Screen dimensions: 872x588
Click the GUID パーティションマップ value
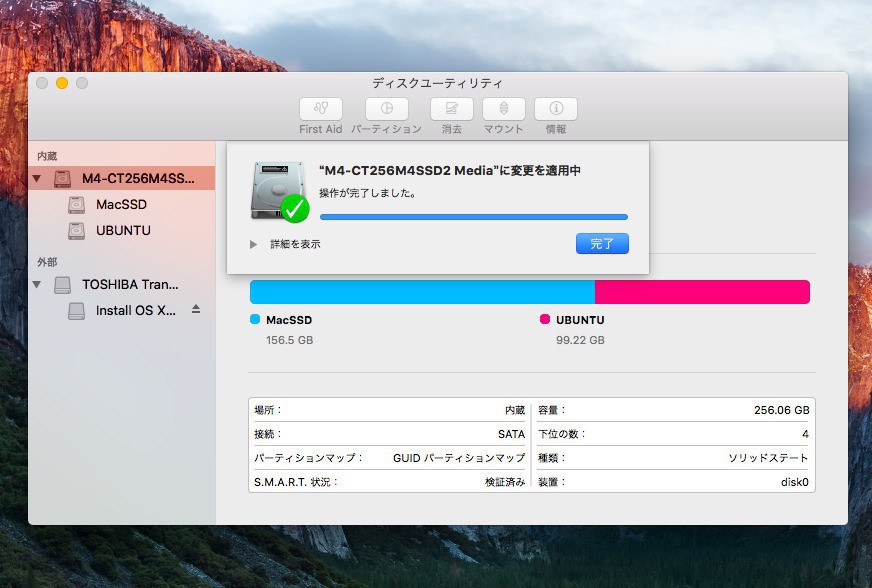459,458
